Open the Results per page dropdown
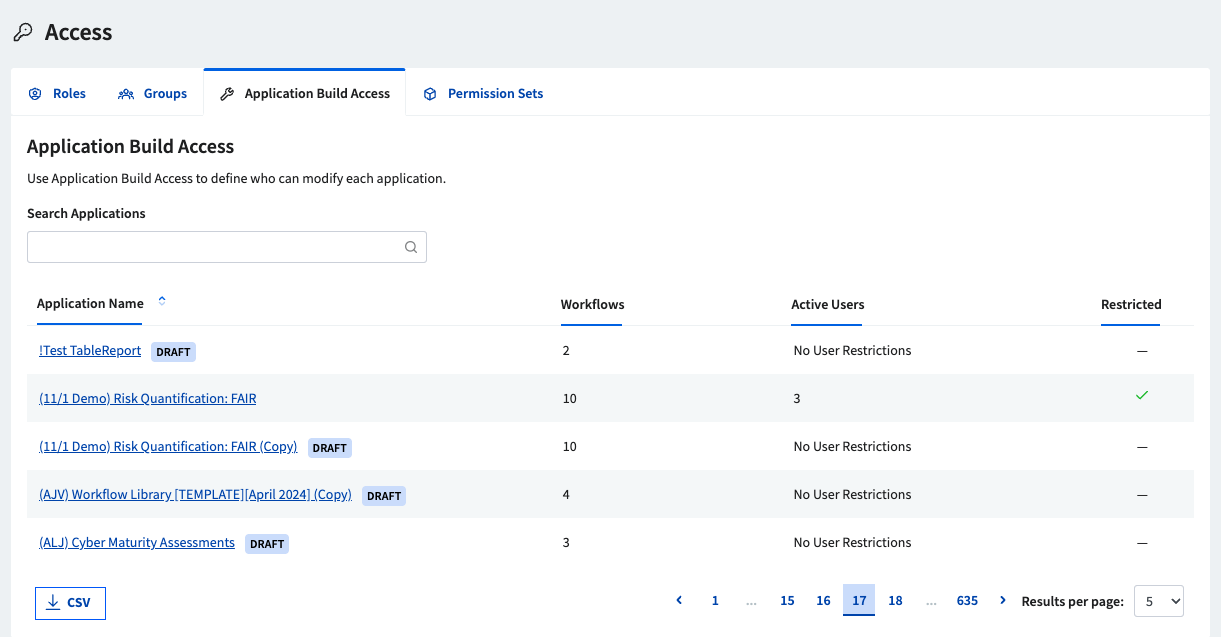This screenshot has height=637, width=1221. coord(1158,601)
